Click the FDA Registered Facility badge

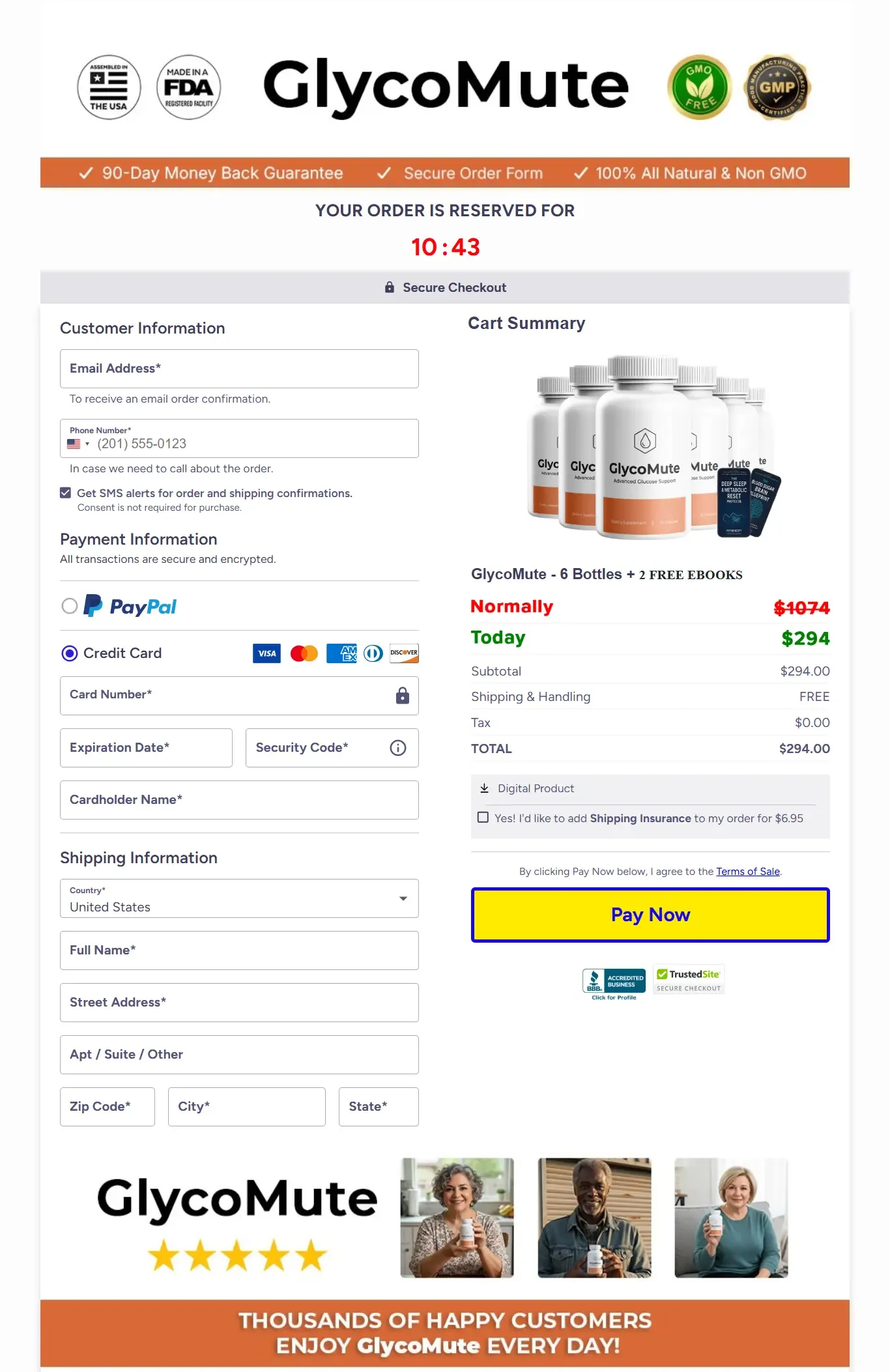coord(188,87)
